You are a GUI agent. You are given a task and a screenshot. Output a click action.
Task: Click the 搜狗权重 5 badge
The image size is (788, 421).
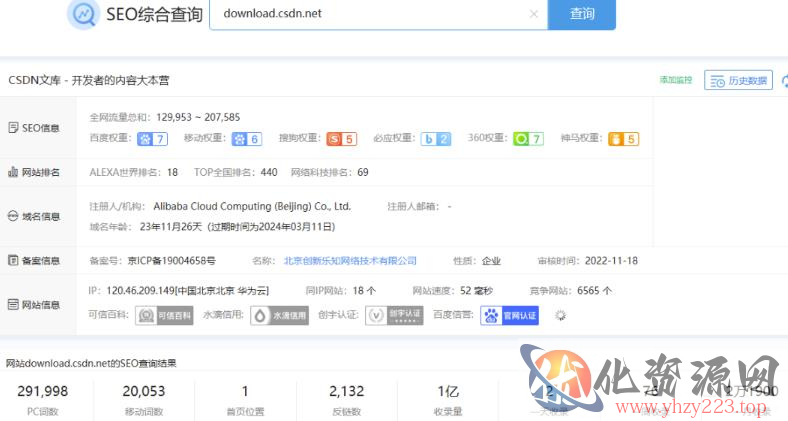[x=342, y=139]
